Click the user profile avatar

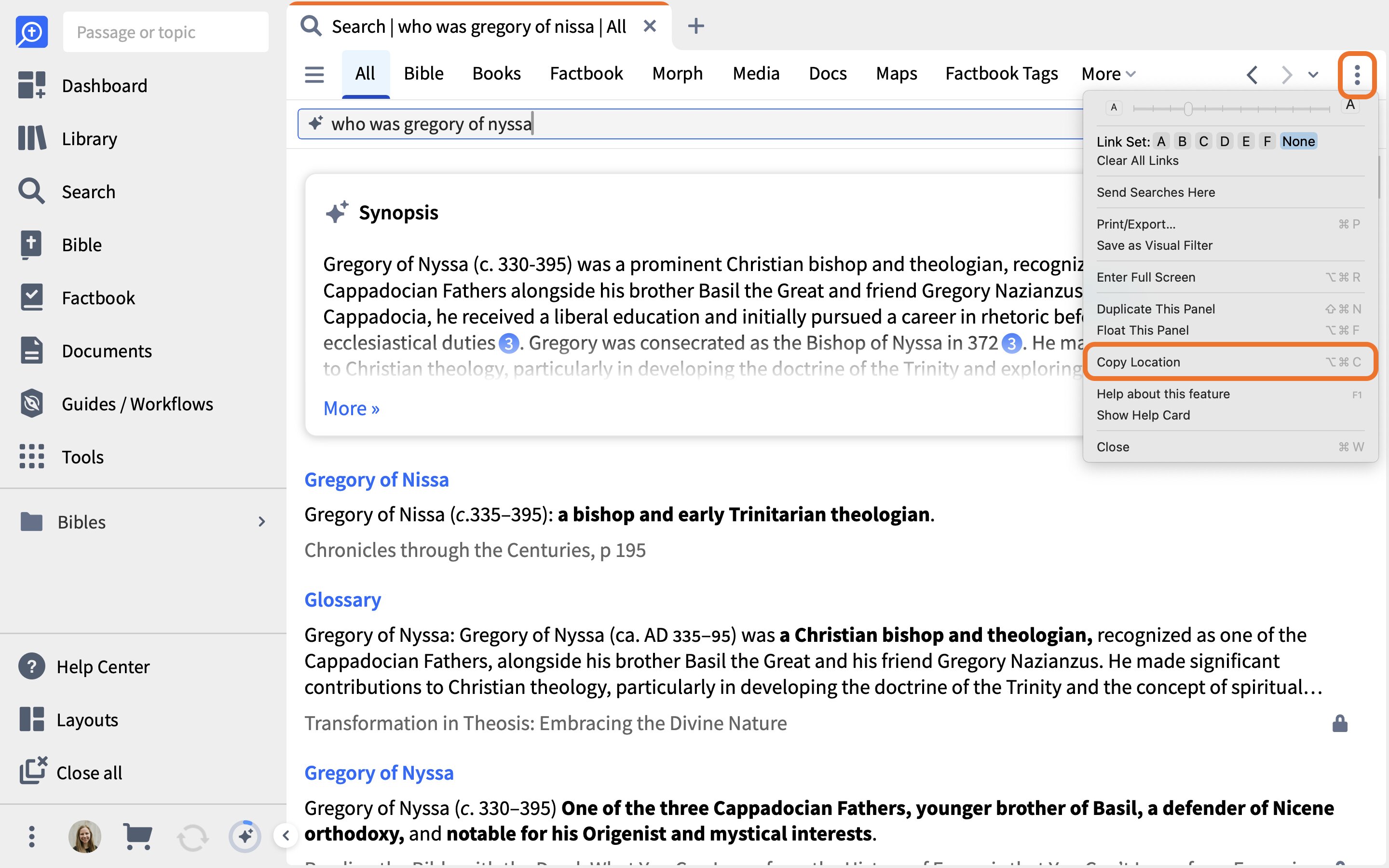84,837
